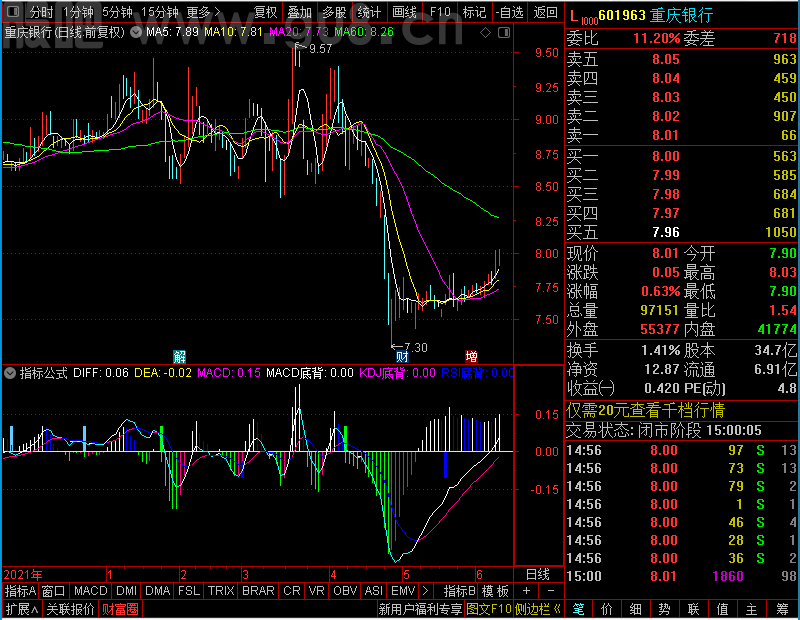The height and width of the screenshot is (620, 800).
Task: Click the 2021年 label on the time axis
Action: pyautogui.click(x=23, y=575)
